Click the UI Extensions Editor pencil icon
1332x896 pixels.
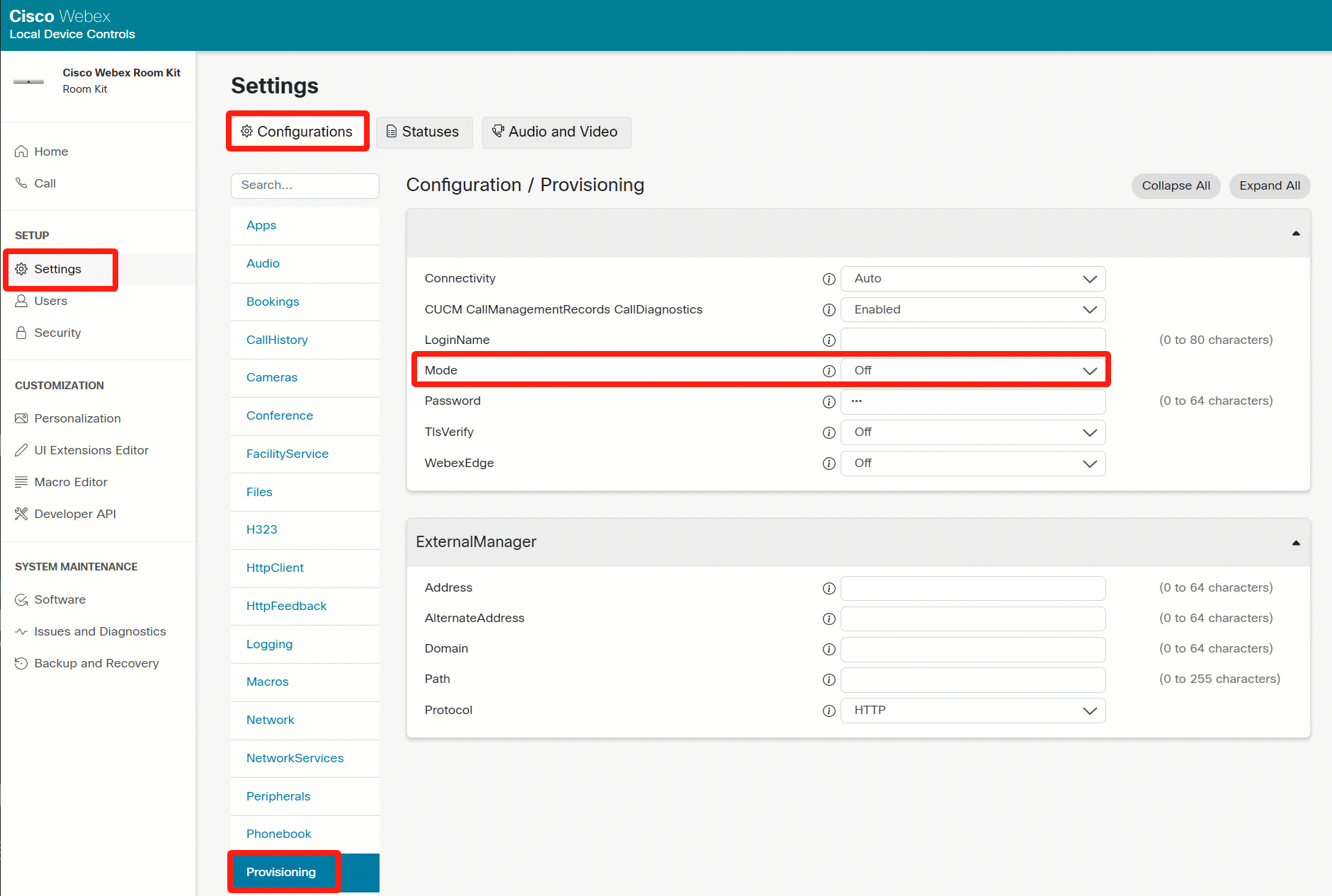click(x=21, y=450)
